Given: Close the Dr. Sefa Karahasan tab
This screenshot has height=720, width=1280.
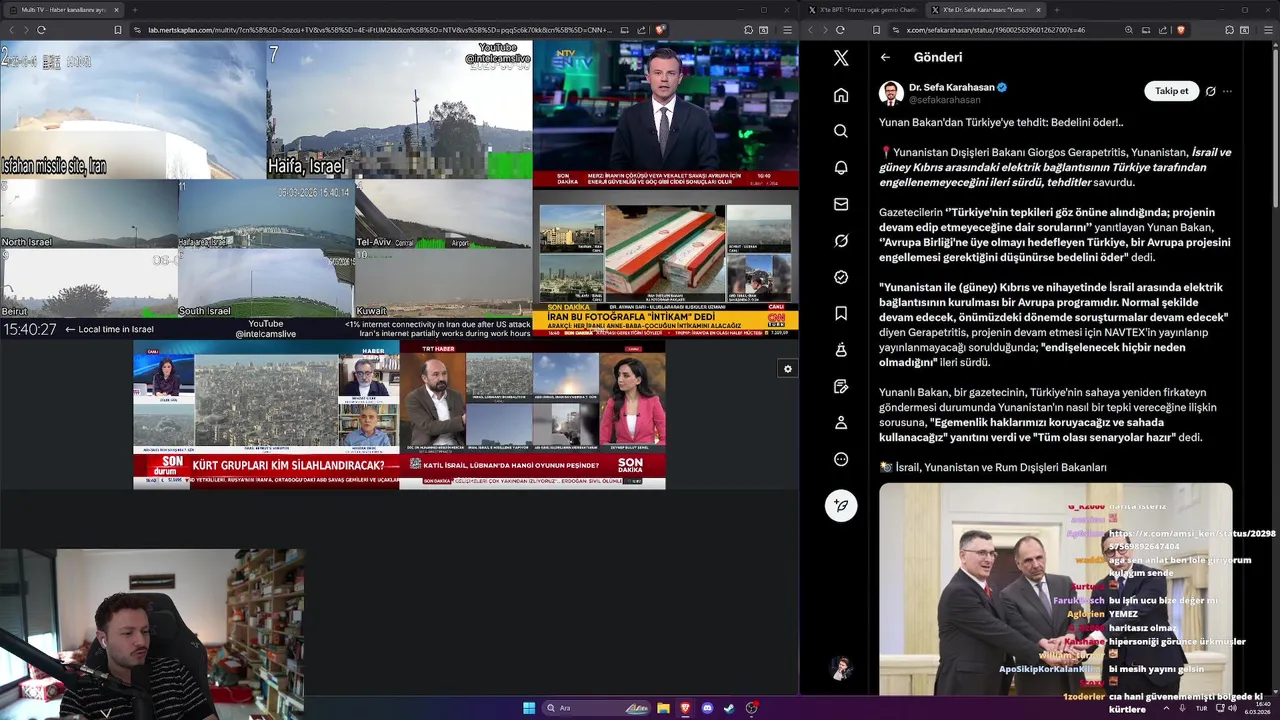Looking at the screenshot, I should click(x=1038, y=10).
